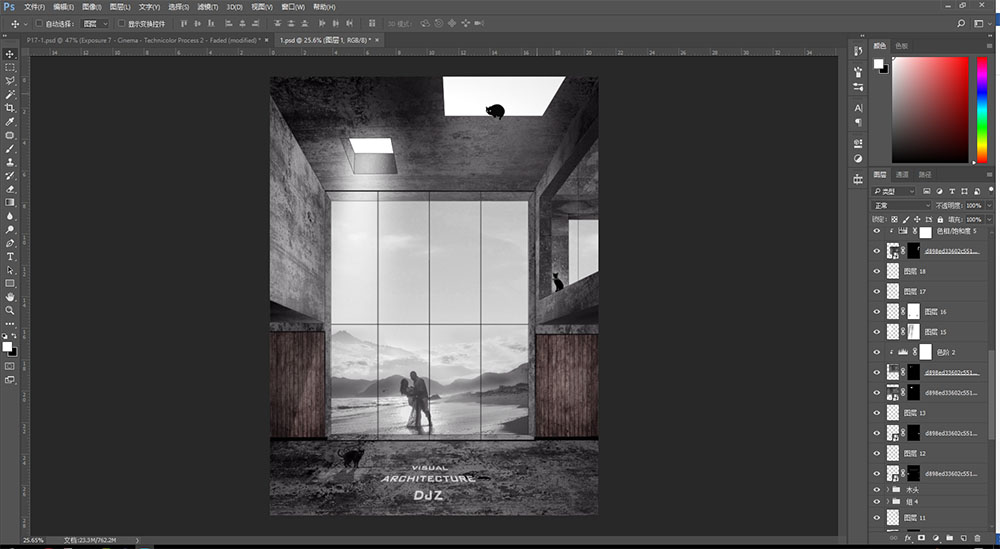Open the Character panel icon
The height and width of the screenshot is (549, 1000).
(x=858, y=108)
